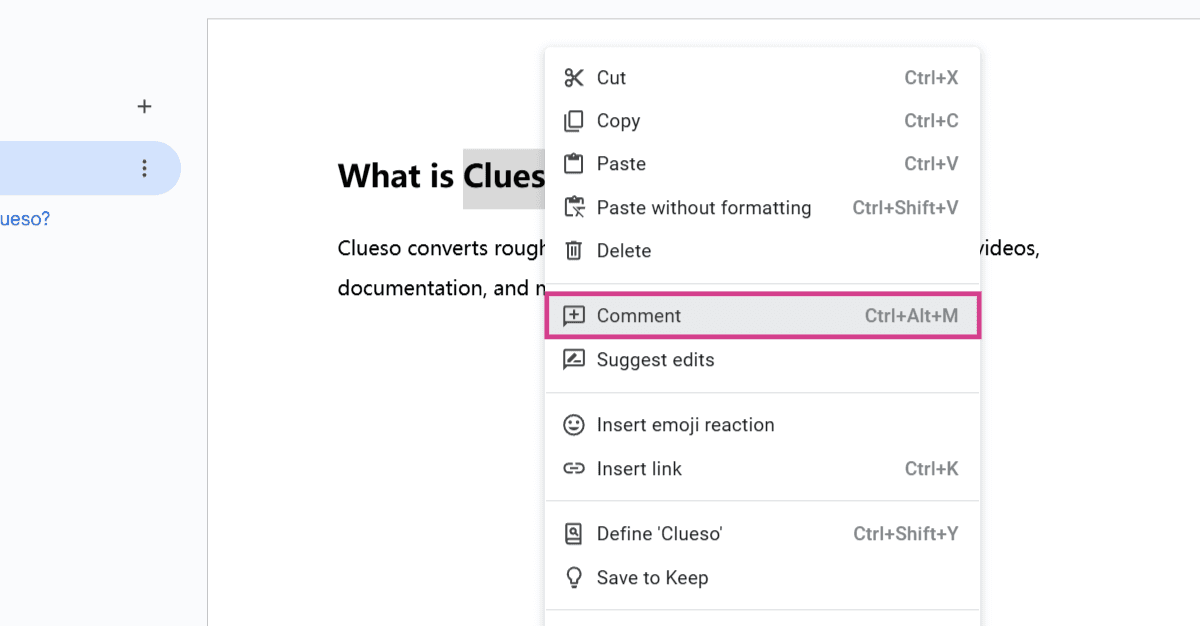1200x626 pixels.
Task: Click the Copy icon in context menu
Action: pyautogui.click(x=573, y=121)
